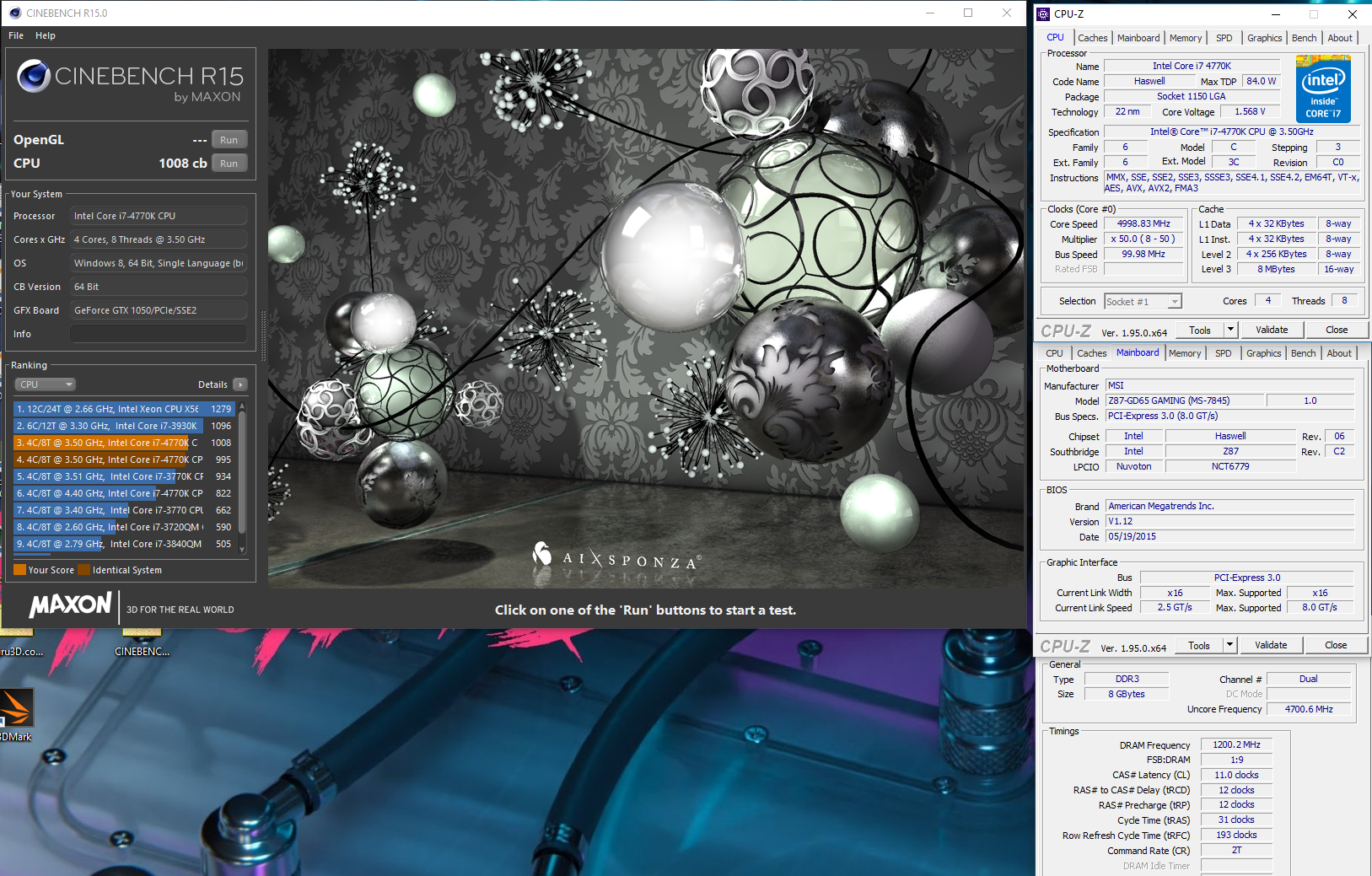The image size is (1372, 876).
Task: Select ranking row Intel Xeon X5650 1279
Action: click(x=124, y=409)
